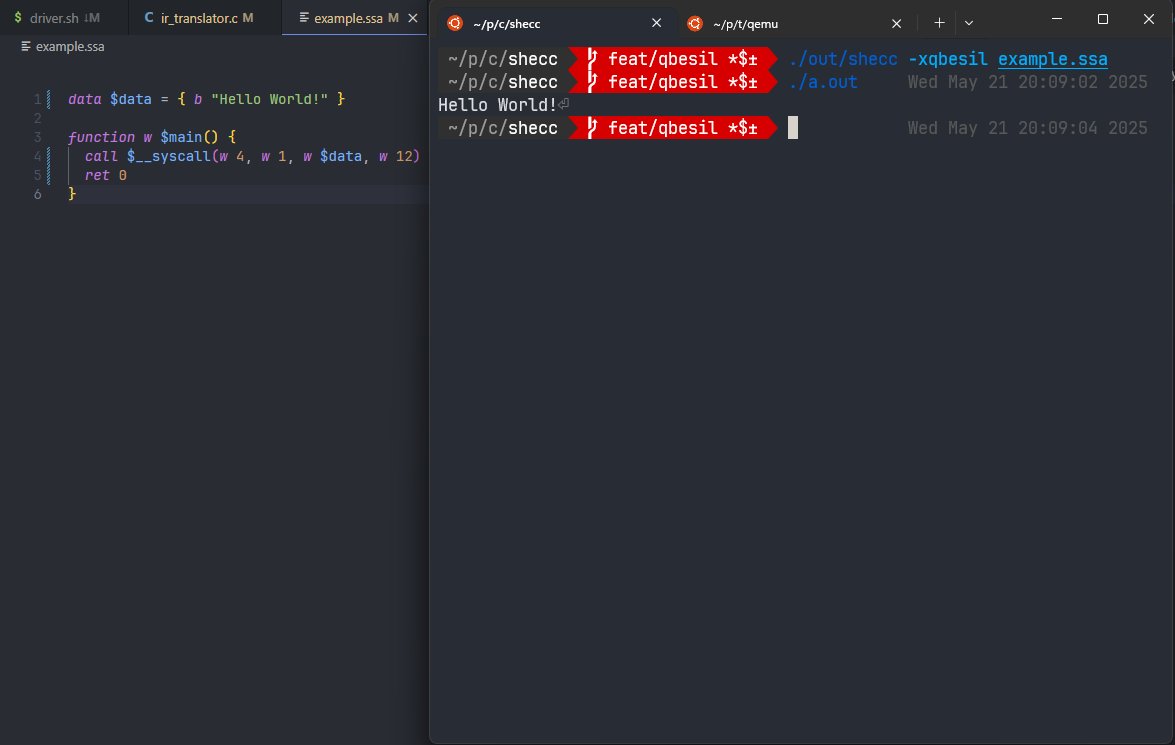1175x745 pixels.
Task: Click line number 3 in the editor
Action: [37, 137]
